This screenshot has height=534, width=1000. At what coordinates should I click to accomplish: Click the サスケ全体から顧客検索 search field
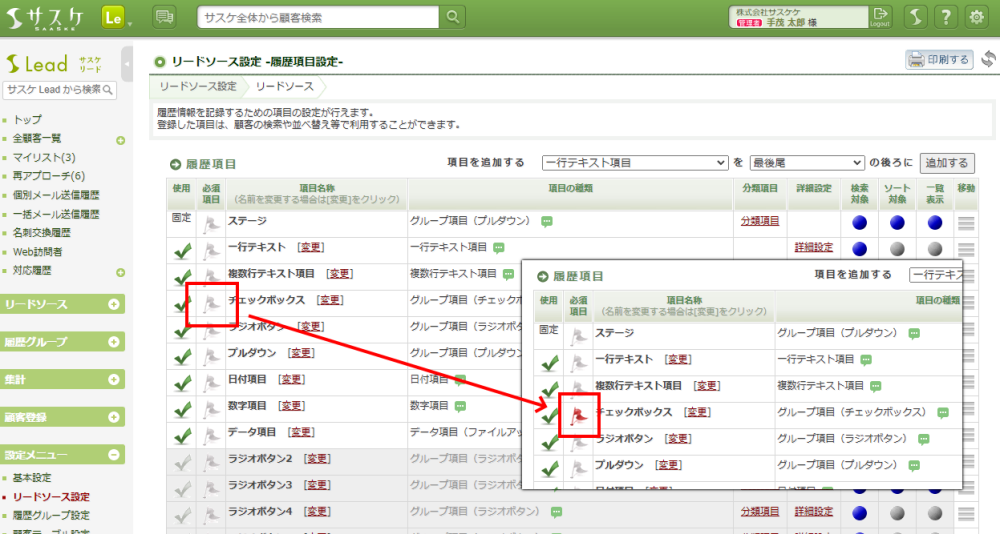coord(318,17)
